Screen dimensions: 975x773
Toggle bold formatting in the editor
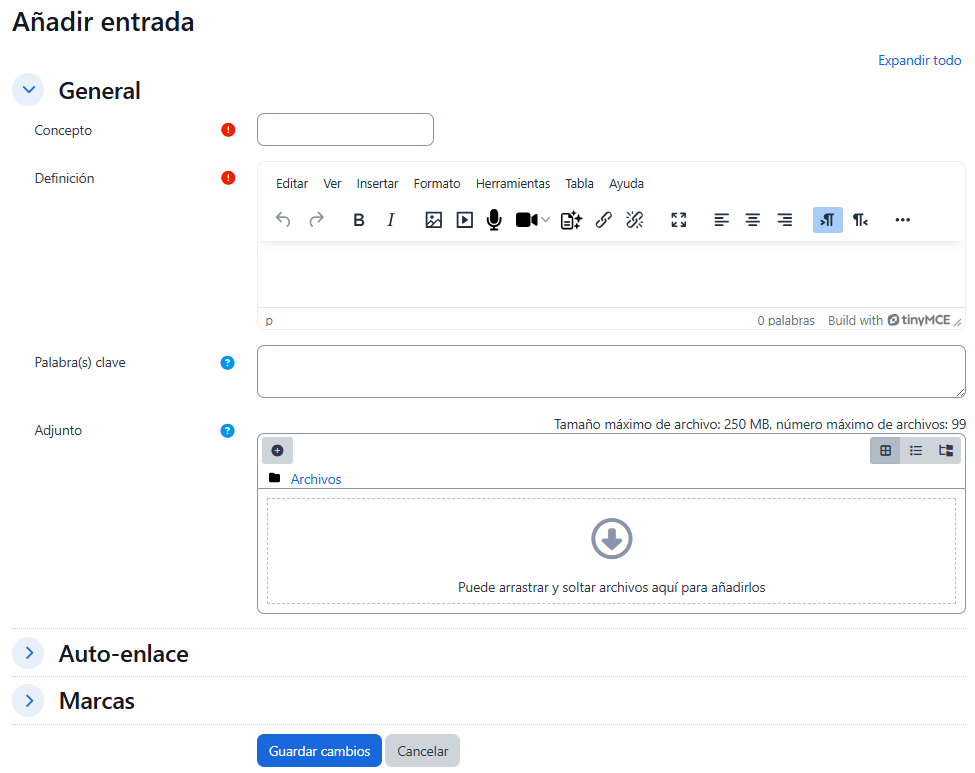point(359,220)
